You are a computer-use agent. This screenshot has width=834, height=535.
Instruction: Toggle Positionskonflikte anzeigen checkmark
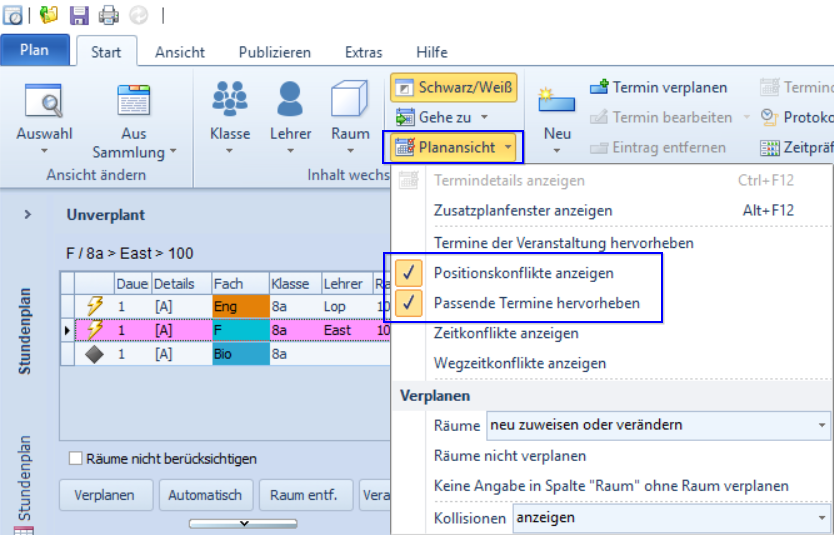click(408, 273)
